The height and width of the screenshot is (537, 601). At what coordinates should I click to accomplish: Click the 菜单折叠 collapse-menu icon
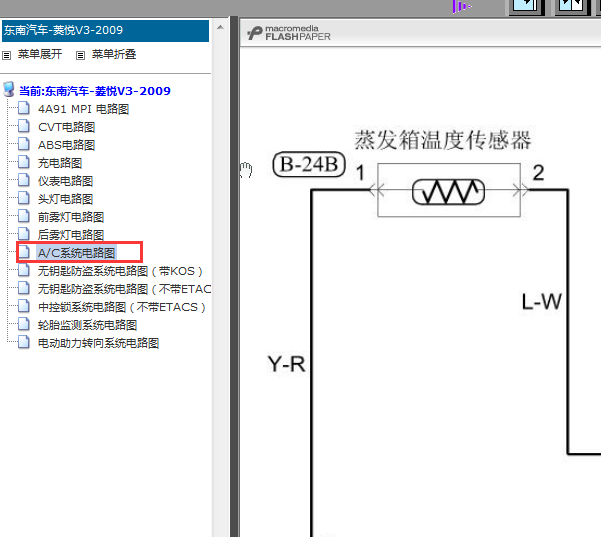point(80,56)
